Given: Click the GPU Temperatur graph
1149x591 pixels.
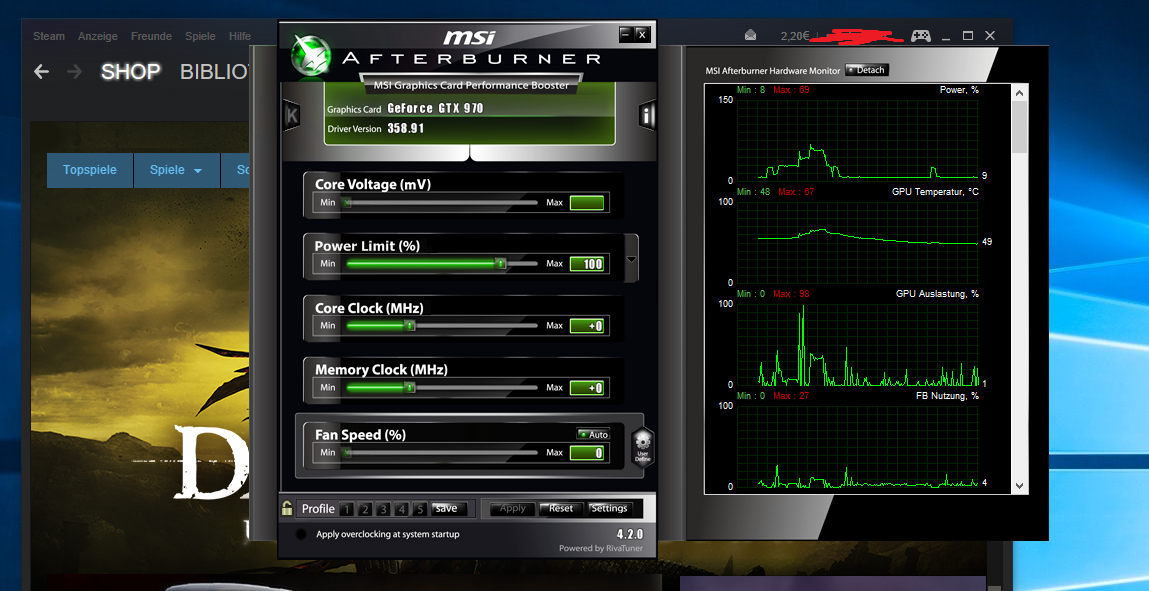Looking at the screenshot, I should click(857, 242).
